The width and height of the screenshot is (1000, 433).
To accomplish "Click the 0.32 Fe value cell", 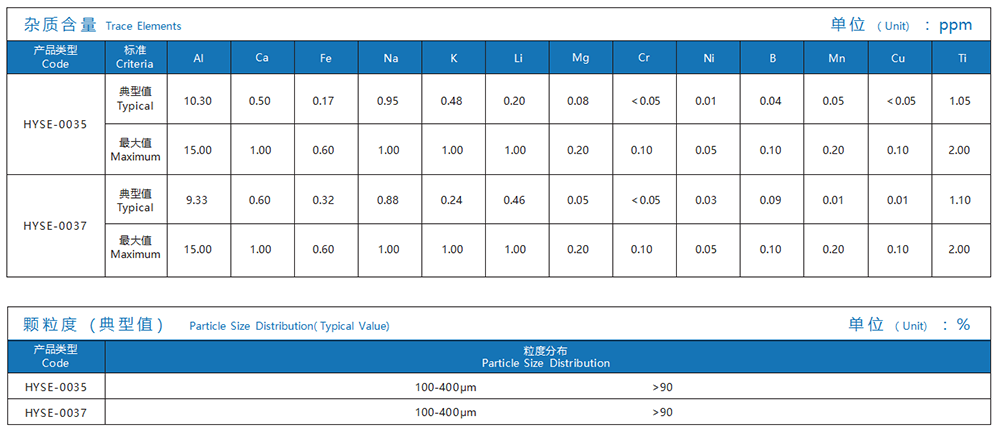I will click(x=323, y=200).
